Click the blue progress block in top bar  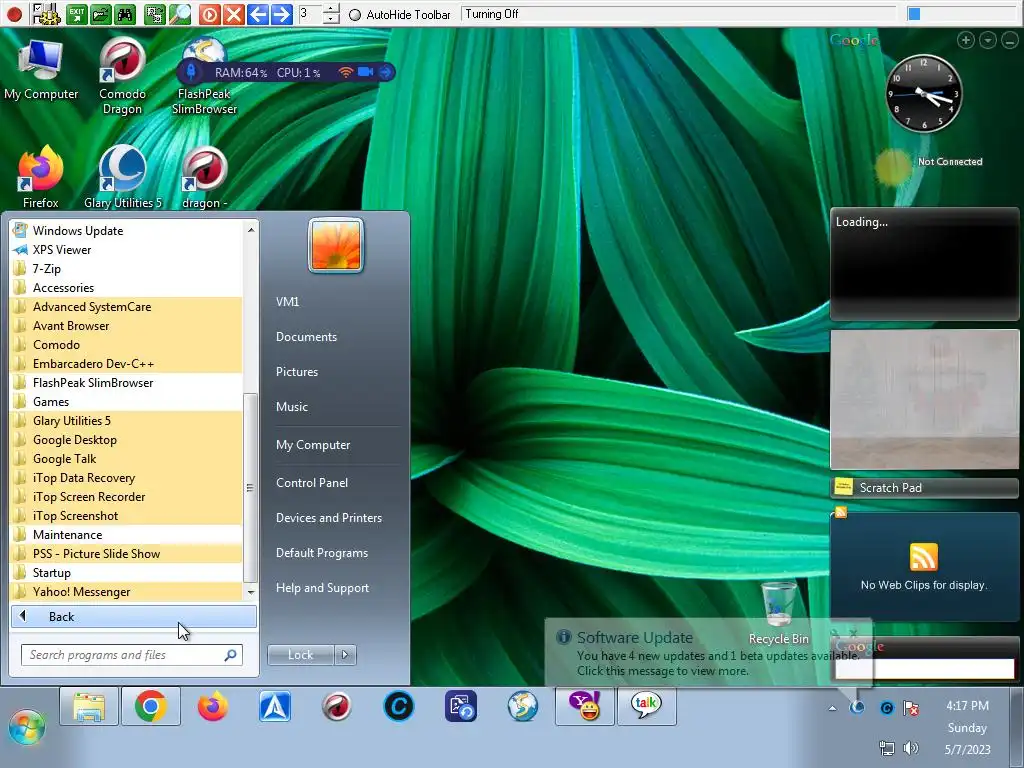(x=914, y=14)
